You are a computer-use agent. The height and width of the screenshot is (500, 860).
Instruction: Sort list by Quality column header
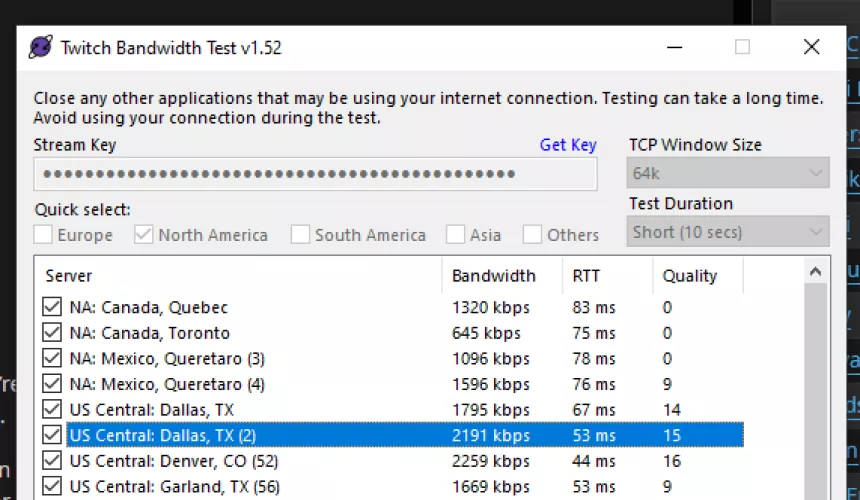coord(697,276)
